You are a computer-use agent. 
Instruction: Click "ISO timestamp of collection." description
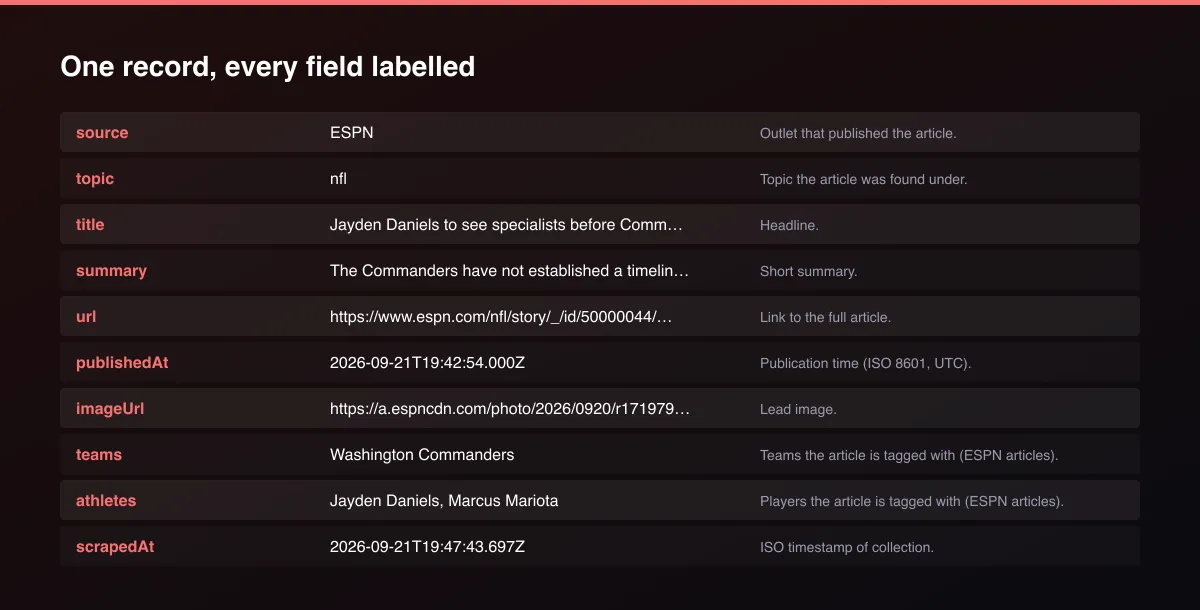tap(846, 547)
